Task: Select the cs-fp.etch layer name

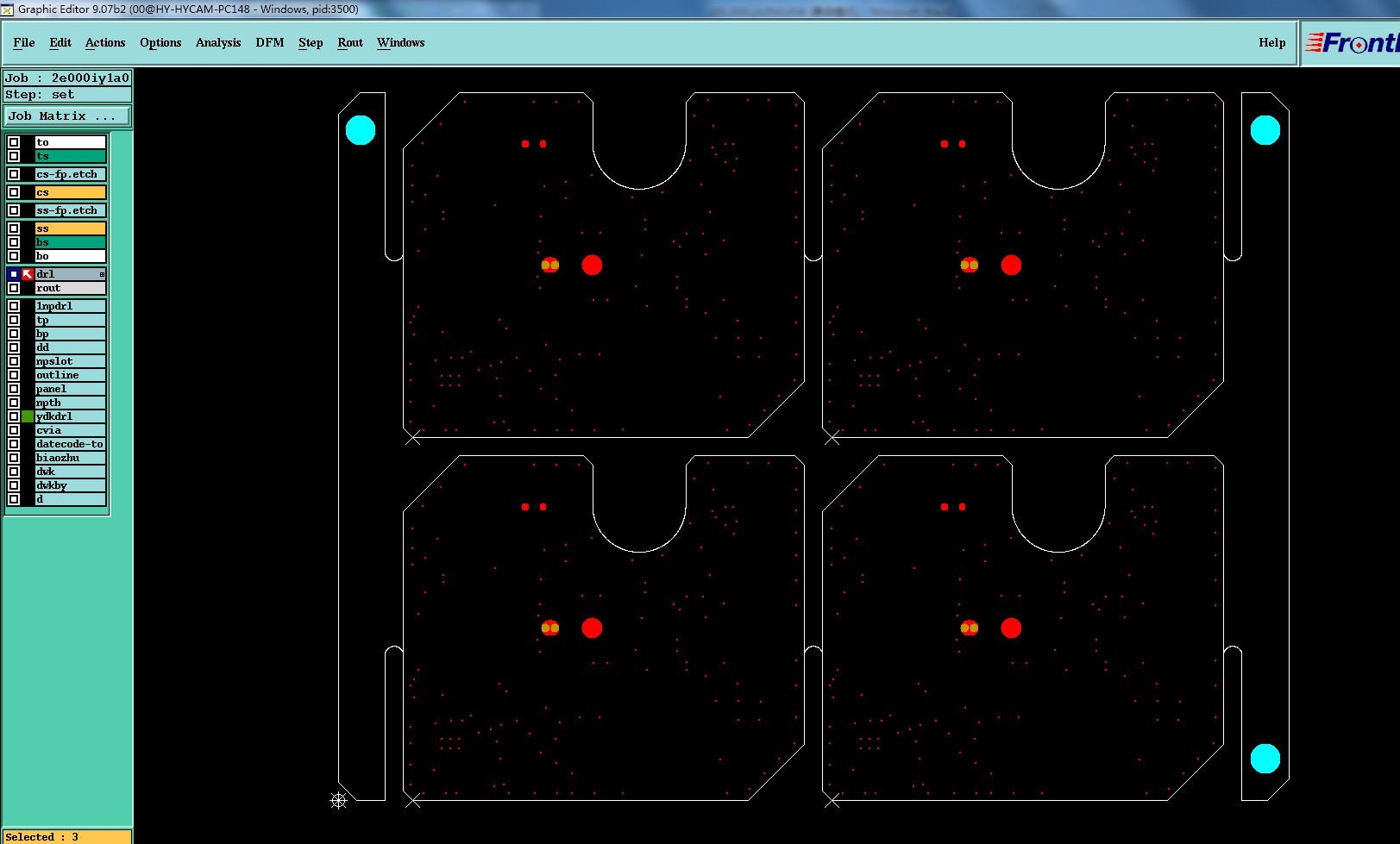Action: (x=71, y=174)
